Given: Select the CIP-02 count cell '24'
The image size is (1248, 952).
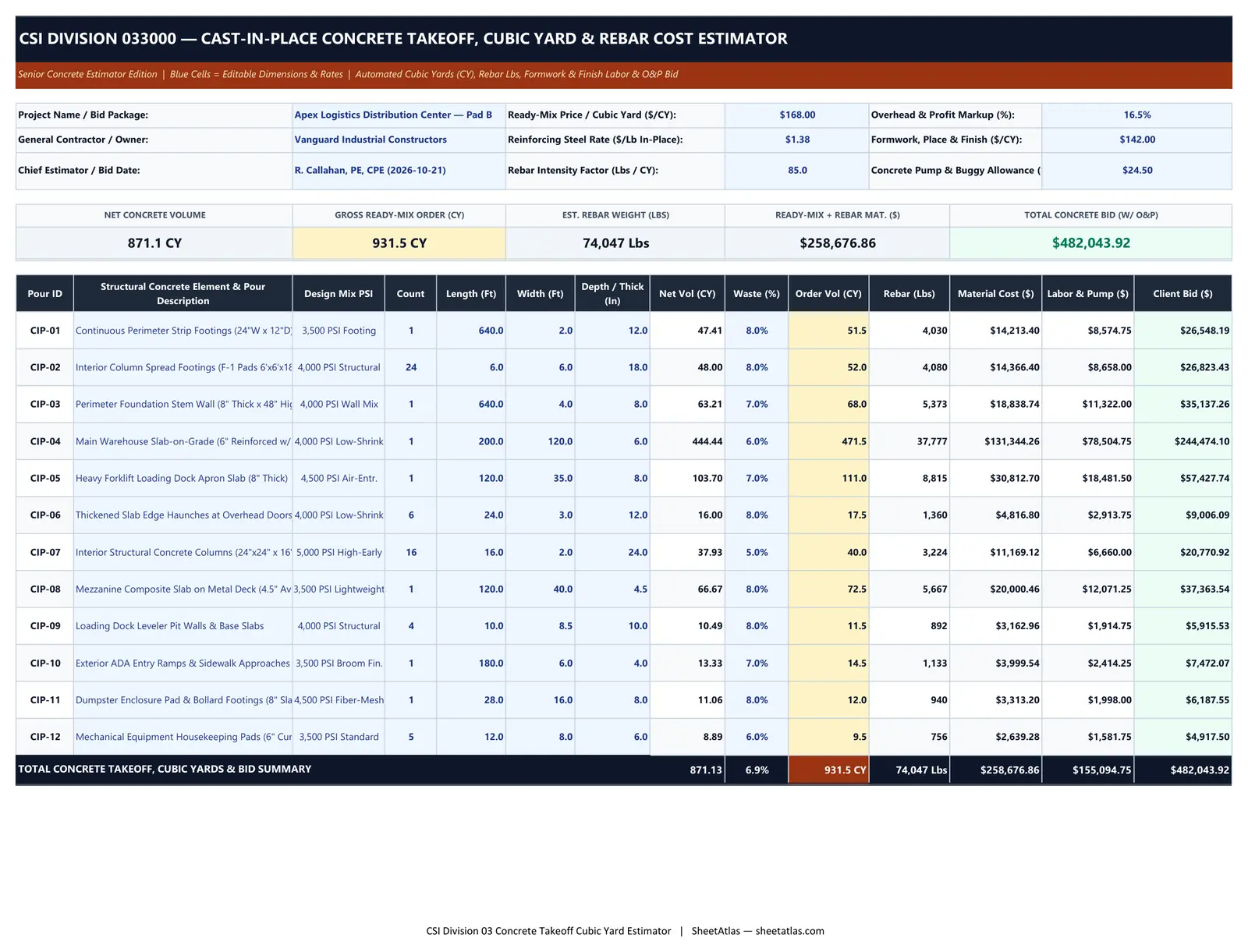Looking at the screenshot, I should click(411, 367).
